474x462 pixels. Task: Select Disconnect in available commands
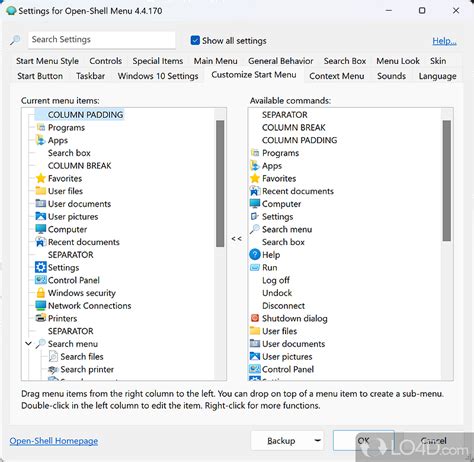click(x=283, y=305)
